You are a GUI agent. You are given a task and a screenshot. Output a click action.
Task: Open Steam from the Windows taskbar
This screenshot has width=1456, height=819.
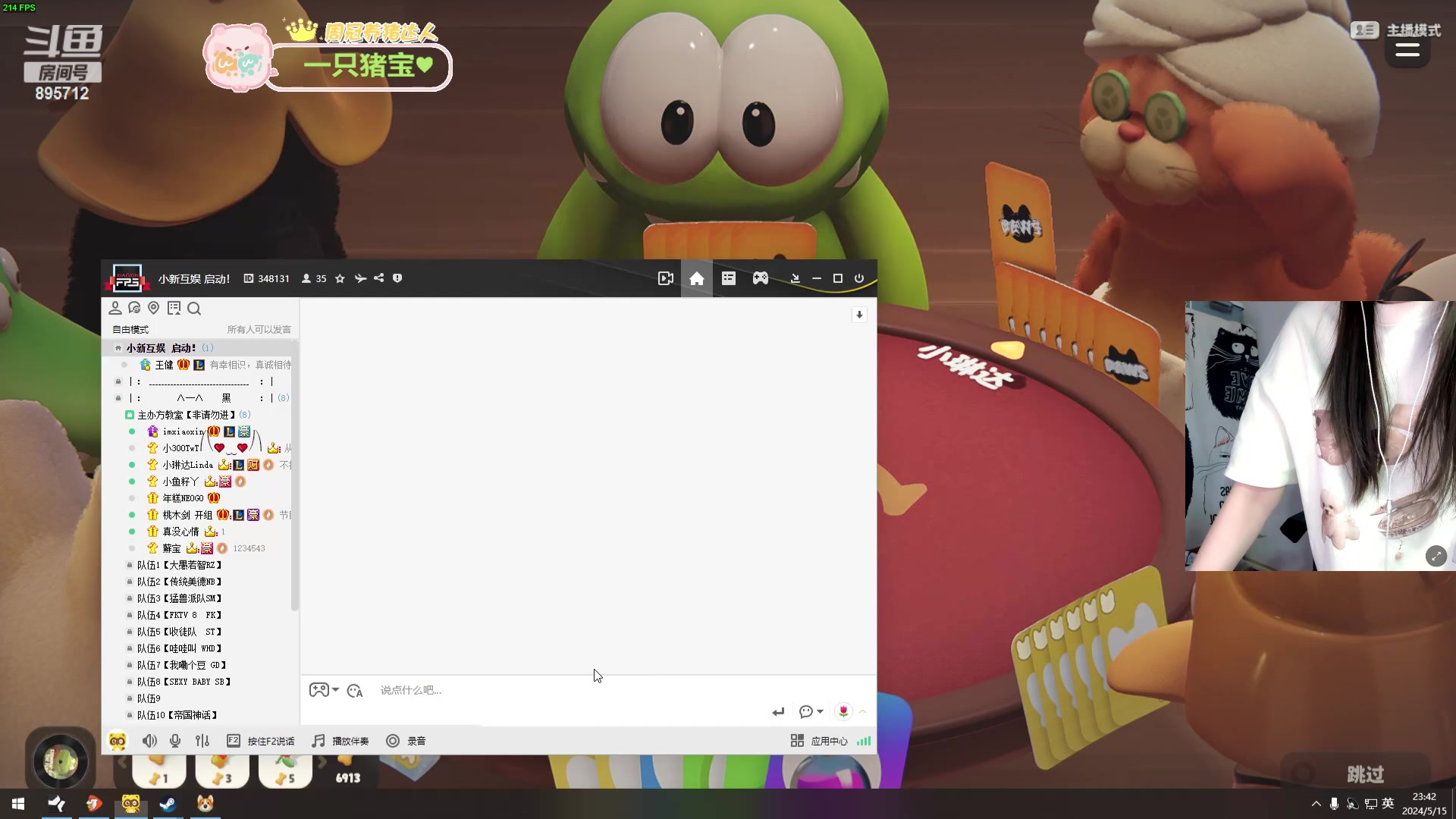(x=168, y=804)
